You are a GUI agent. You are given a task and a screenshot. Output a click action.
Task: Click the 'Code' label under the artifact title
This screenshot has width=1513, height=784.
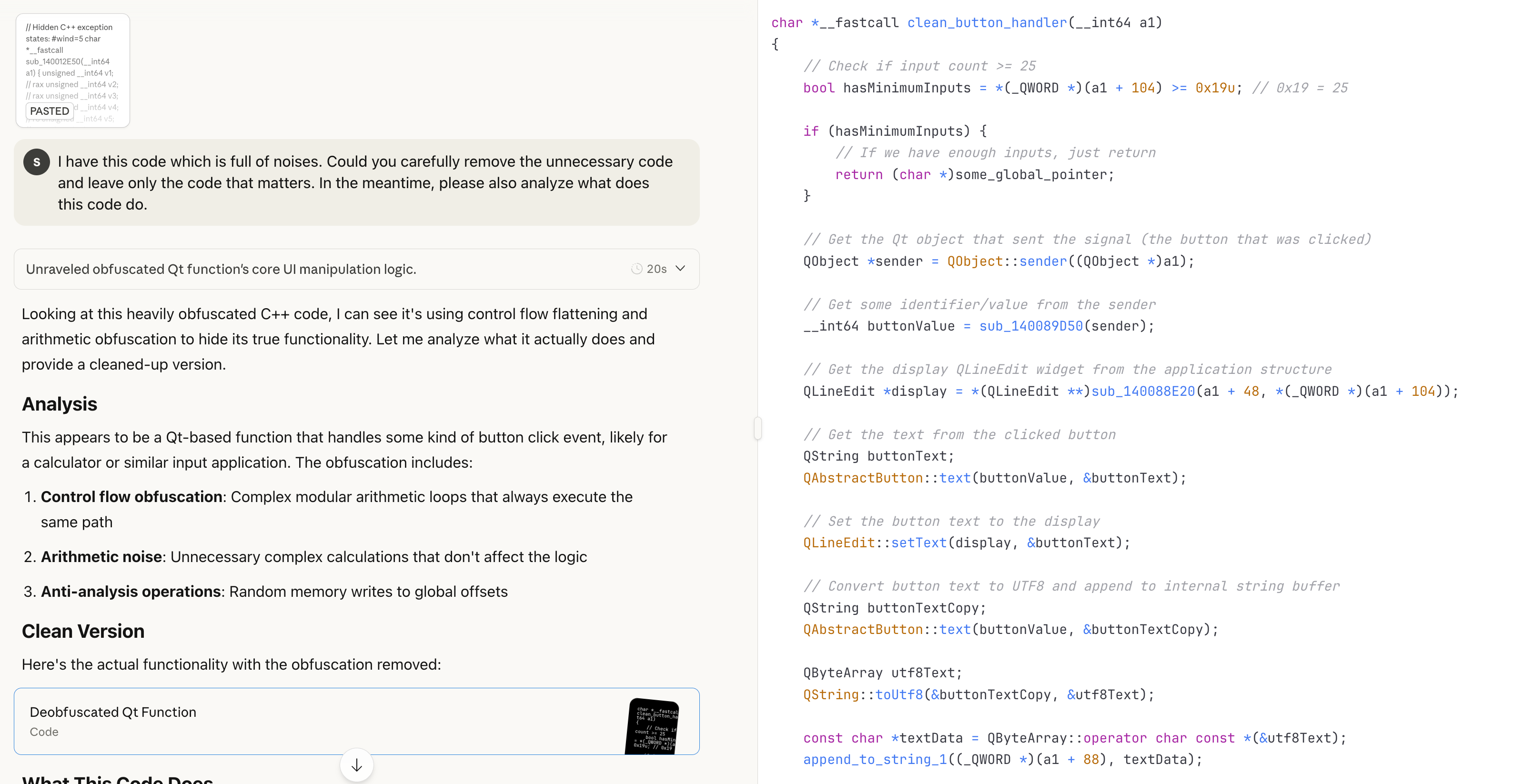click(44, 732)
